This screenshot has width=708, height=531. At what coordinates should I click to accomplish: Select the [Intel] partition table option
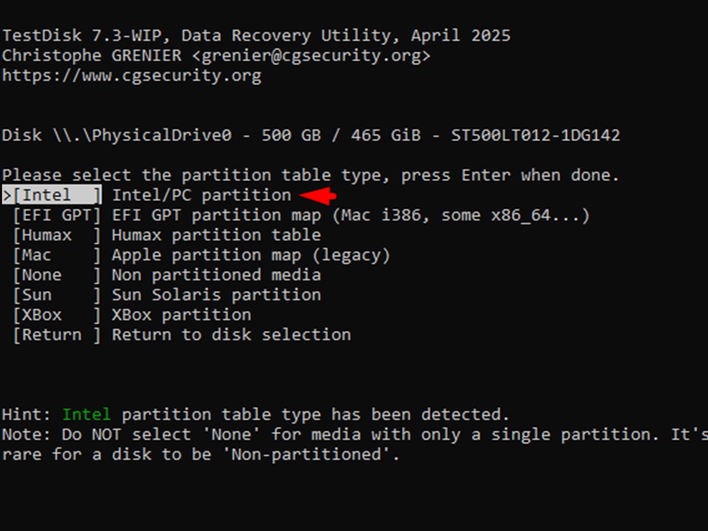[52, 196]
